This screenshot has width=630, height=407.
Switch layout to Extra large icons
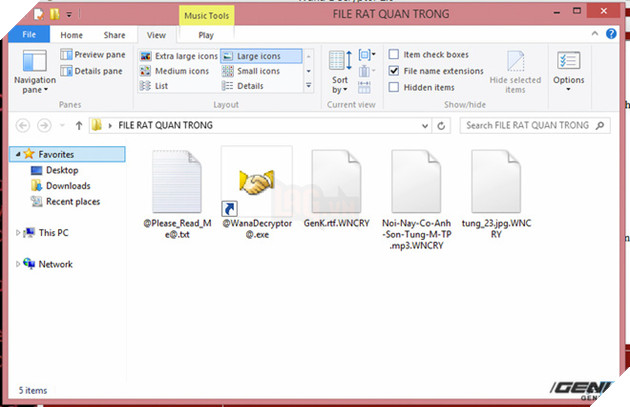(x=179, y=56)
